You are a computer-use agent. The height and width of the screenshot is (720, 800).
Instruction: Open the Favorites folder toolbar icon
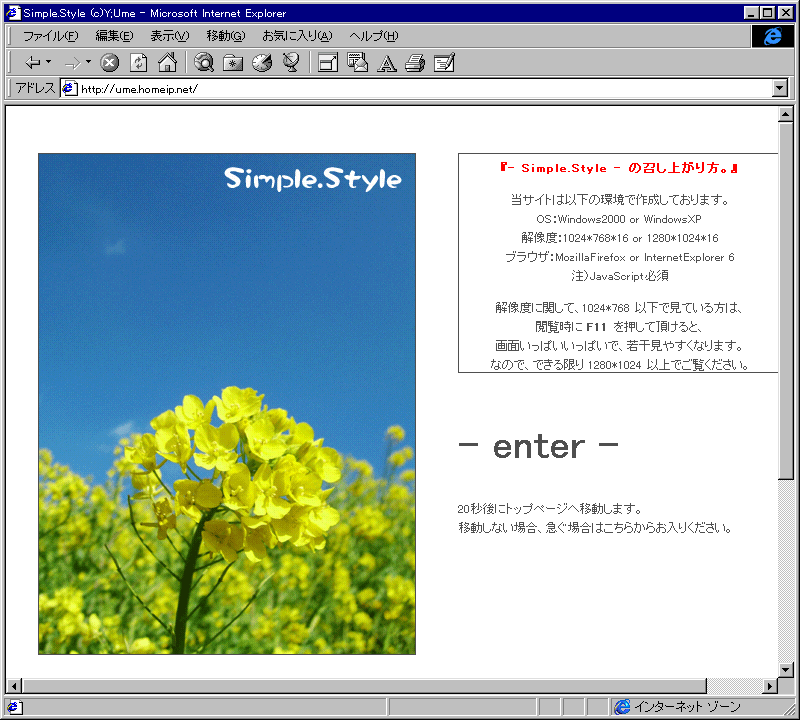coord(233,63)
